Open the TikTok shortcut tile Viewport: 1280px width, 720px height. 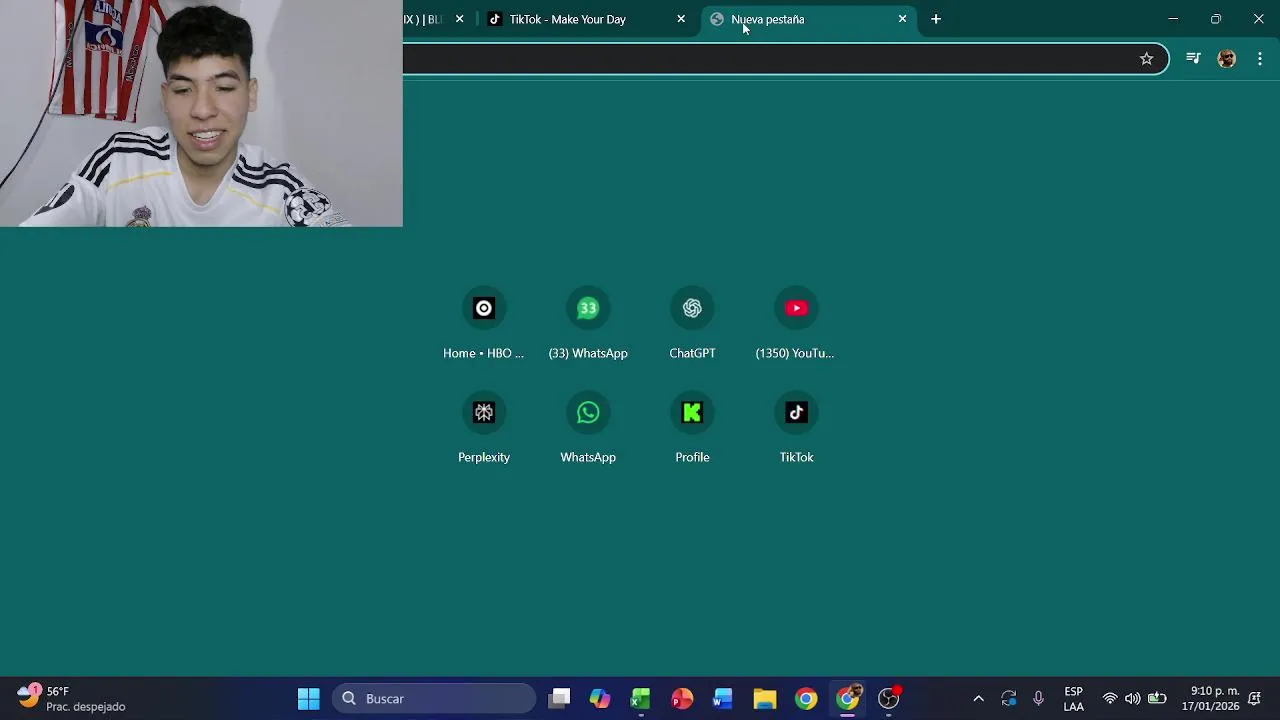[x=796, y=428]
